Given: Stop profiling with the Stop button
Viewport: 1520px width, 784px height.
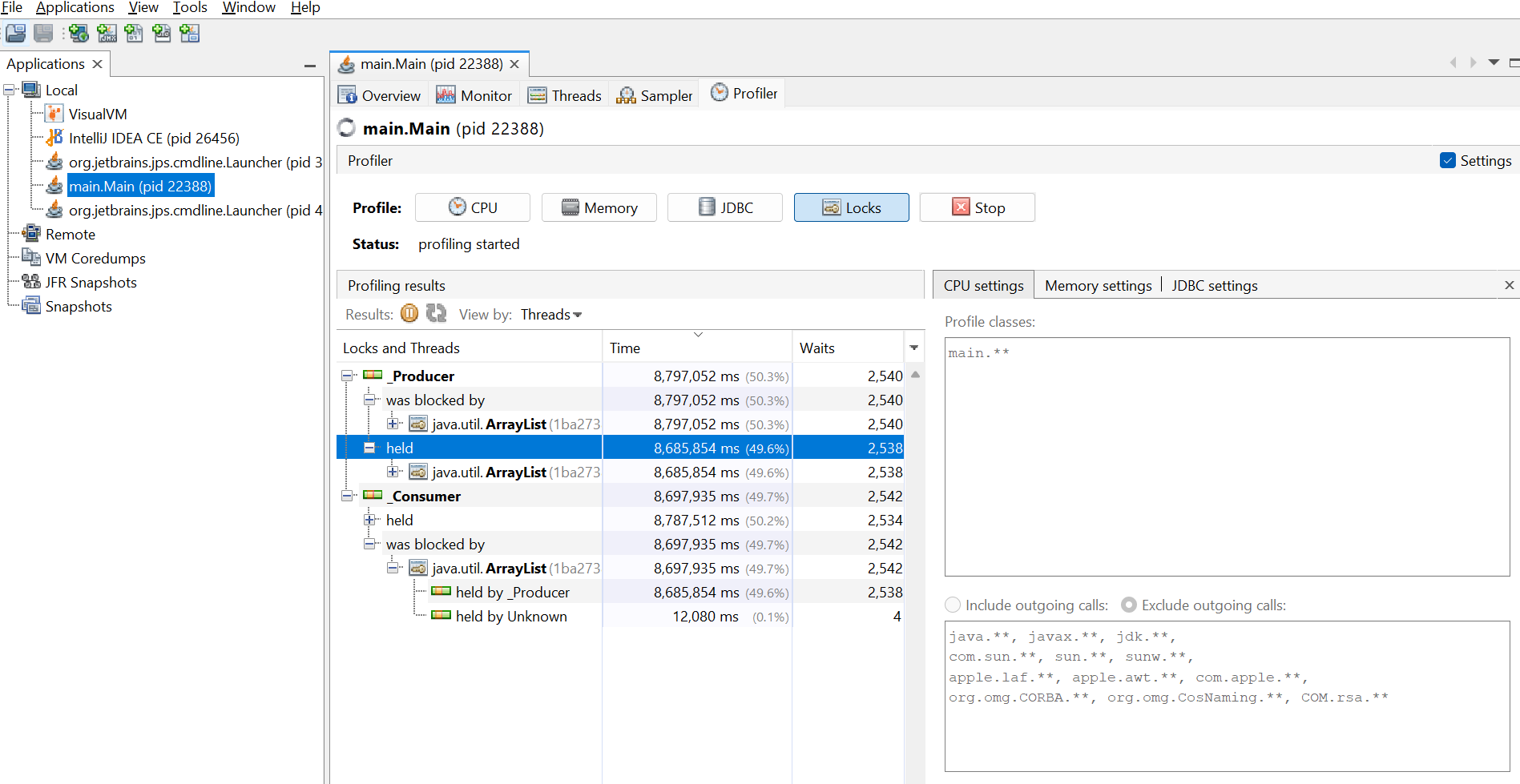Looking at the screenshot, I should (x=977, y=207).
